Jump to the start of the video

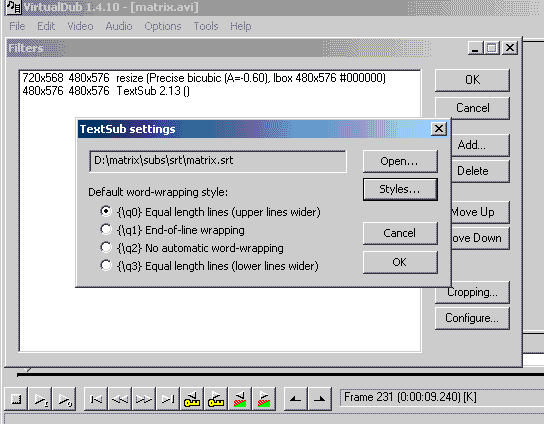[x=96, y=399]
